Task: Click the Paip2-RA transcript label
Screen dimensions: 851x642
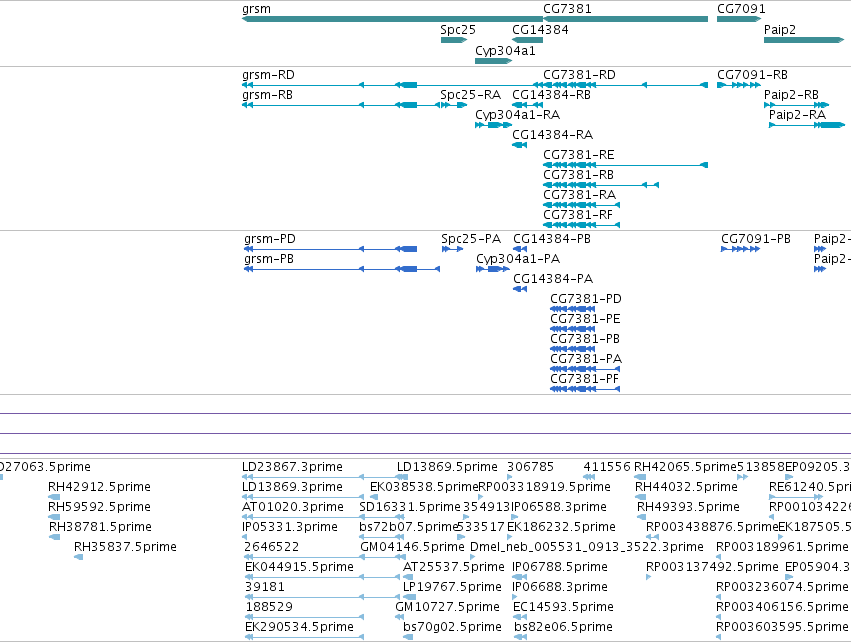Action: pyautogui.click(x=797, y=115)
